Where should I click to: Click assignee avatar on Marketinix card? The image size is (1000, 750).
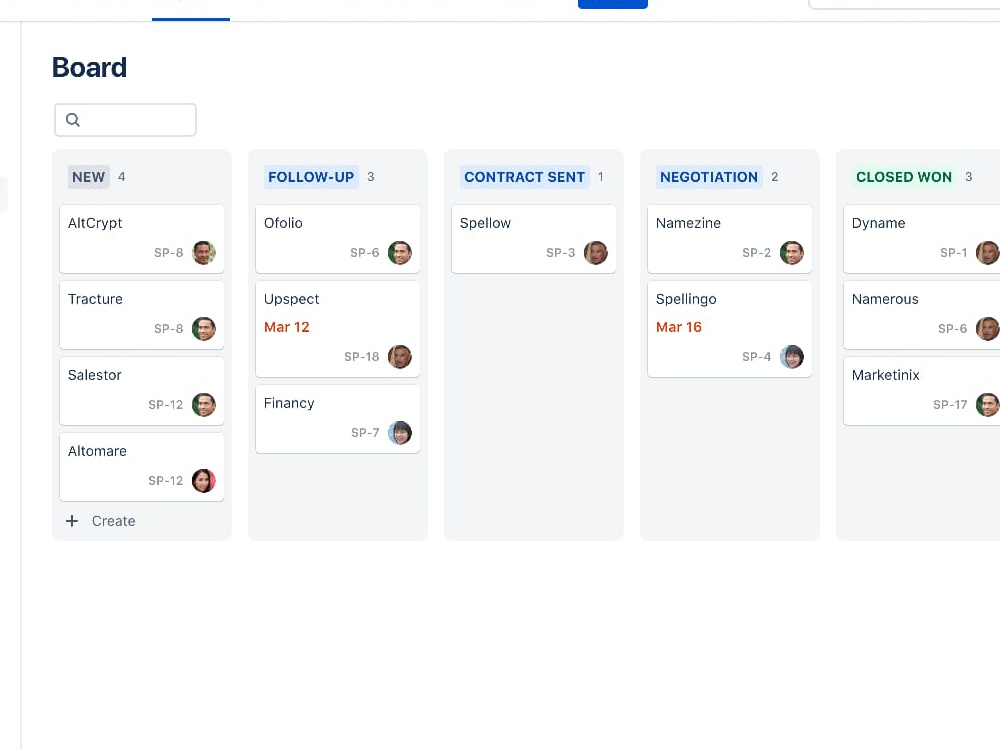tap(988, 404)
